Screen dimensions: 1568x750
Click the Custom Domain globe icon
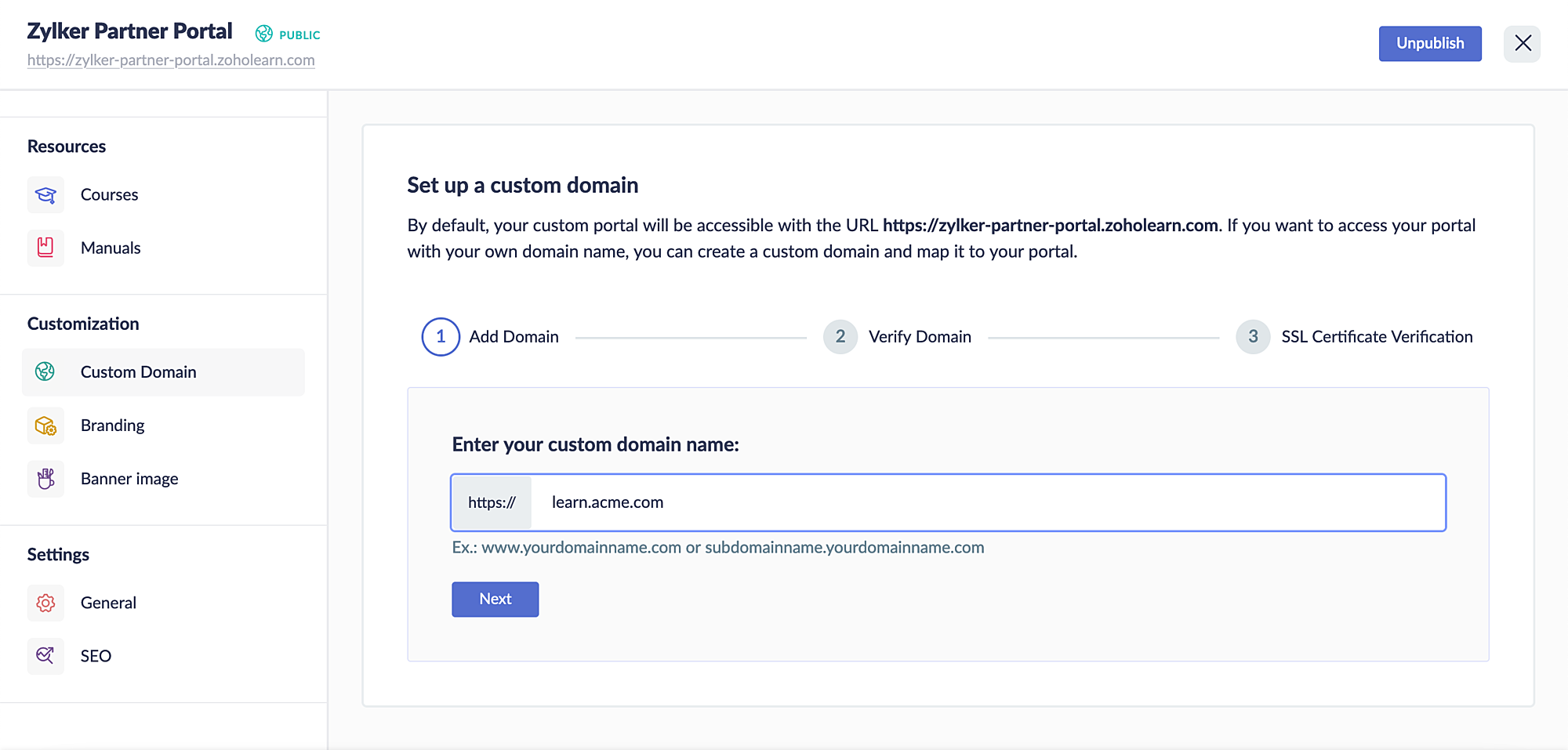45,371
